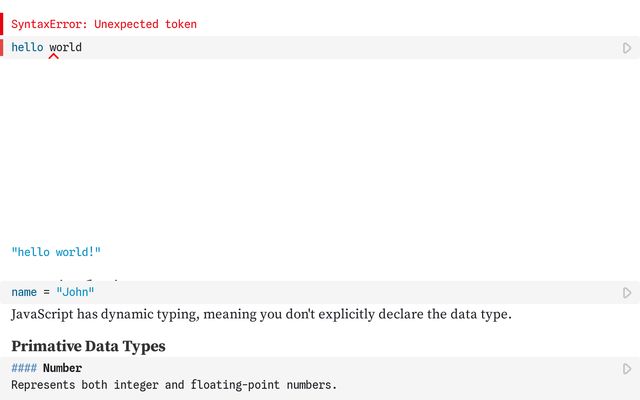Click the "Represents both integer" text line
The image size is (640, 400).
(174, 385)
